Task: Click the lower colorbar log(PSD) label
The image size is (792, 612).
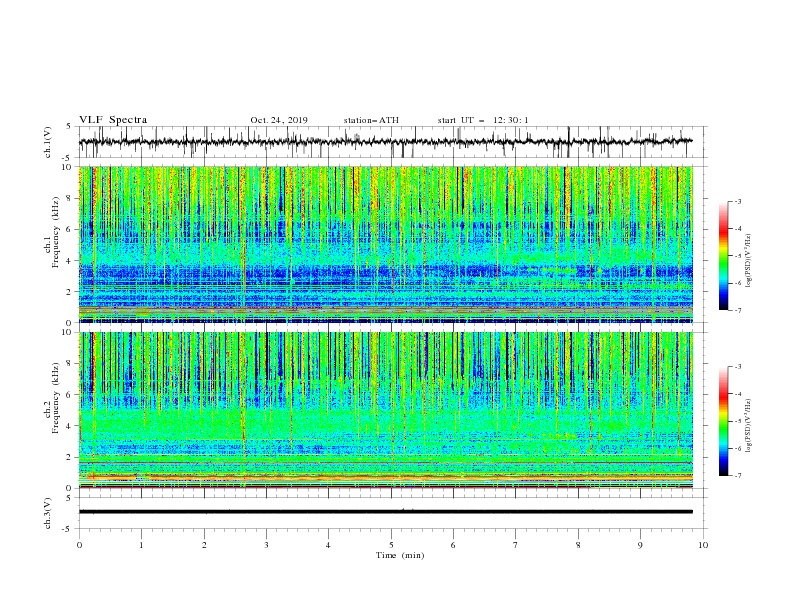Action: point(749,425)
